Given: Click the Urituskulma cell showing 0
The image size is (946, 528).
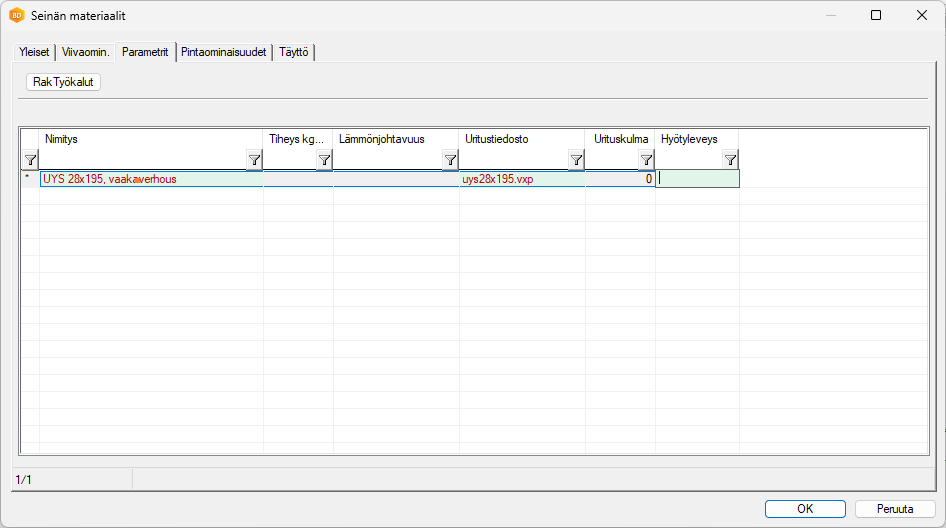Looking at the screenshot, I should [x=620, y=179].
